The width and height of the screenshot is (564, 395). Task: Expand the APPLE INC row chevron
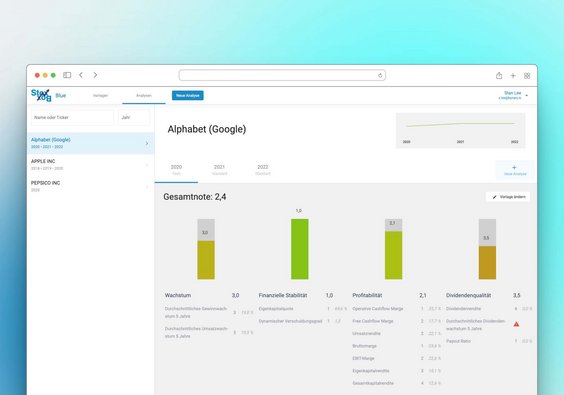click(x=147, y=165)
